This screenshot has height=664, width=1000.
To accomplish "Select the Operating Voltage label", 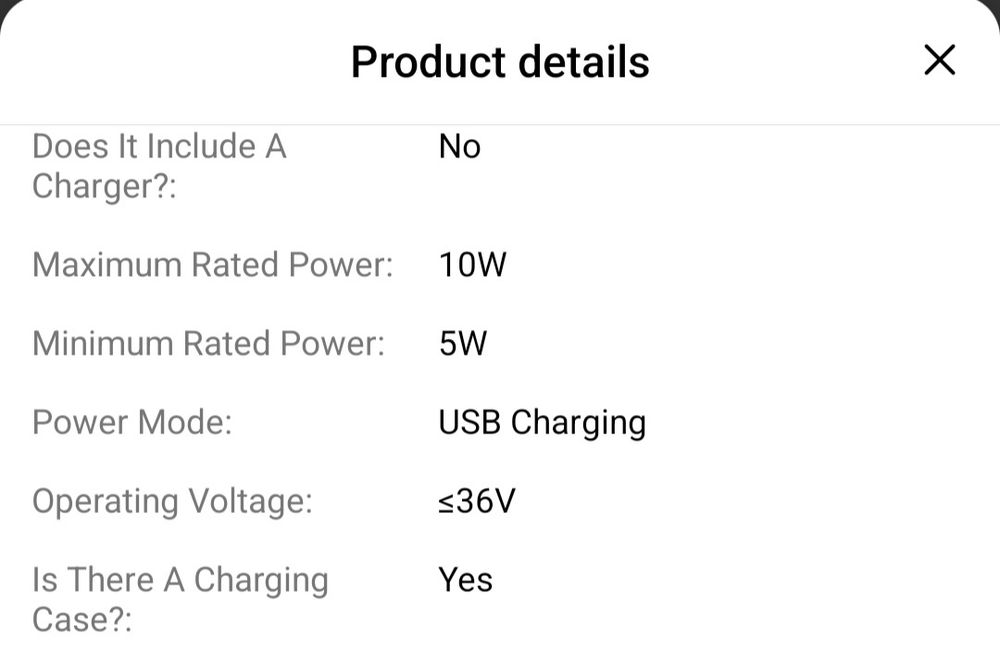I will [172, 501].
